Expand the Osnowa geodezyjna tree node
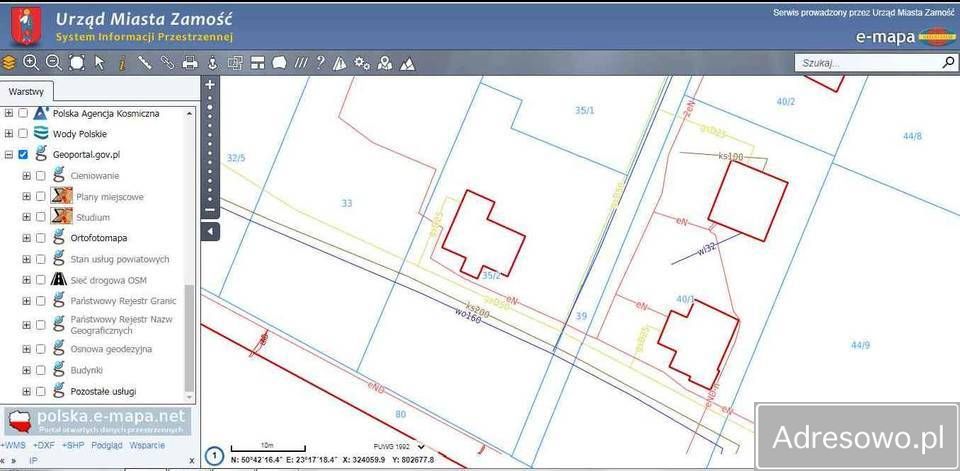The width and height of the screenshot is (960, 471). [26, 349]
